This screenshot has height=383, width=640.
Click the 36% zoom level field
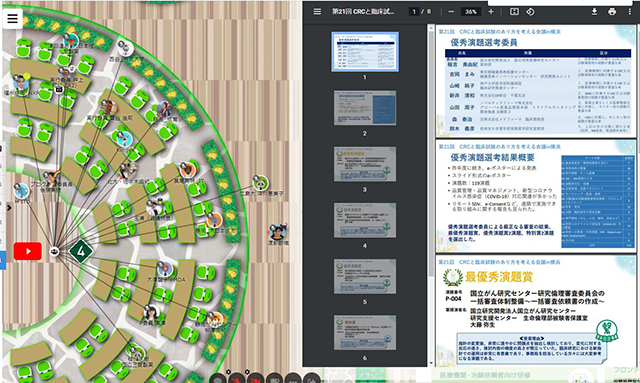[x=471, y=11]
